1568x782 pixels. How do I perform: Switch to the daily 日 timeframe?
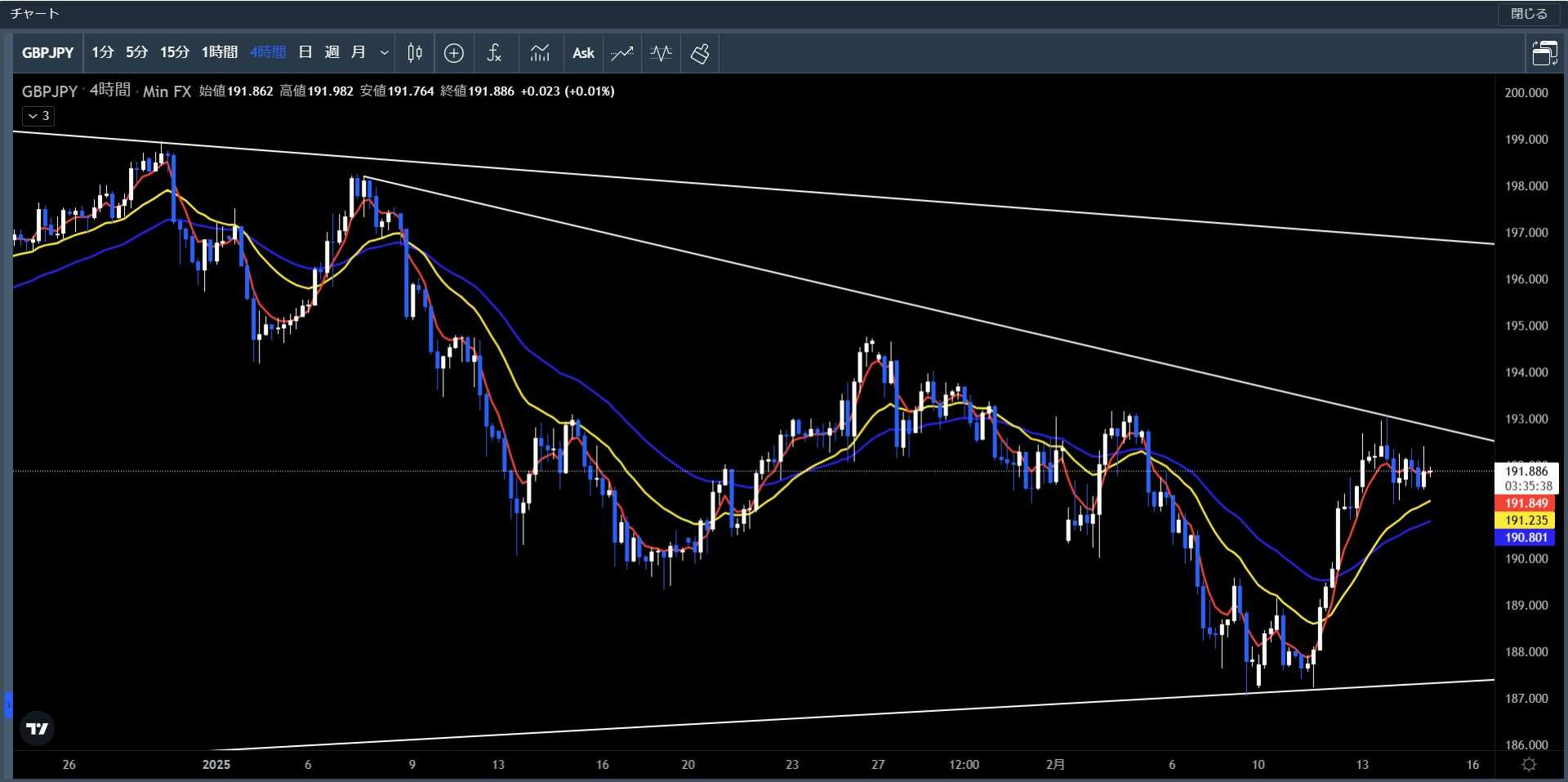pyautogui.click(x=305, y=53)
